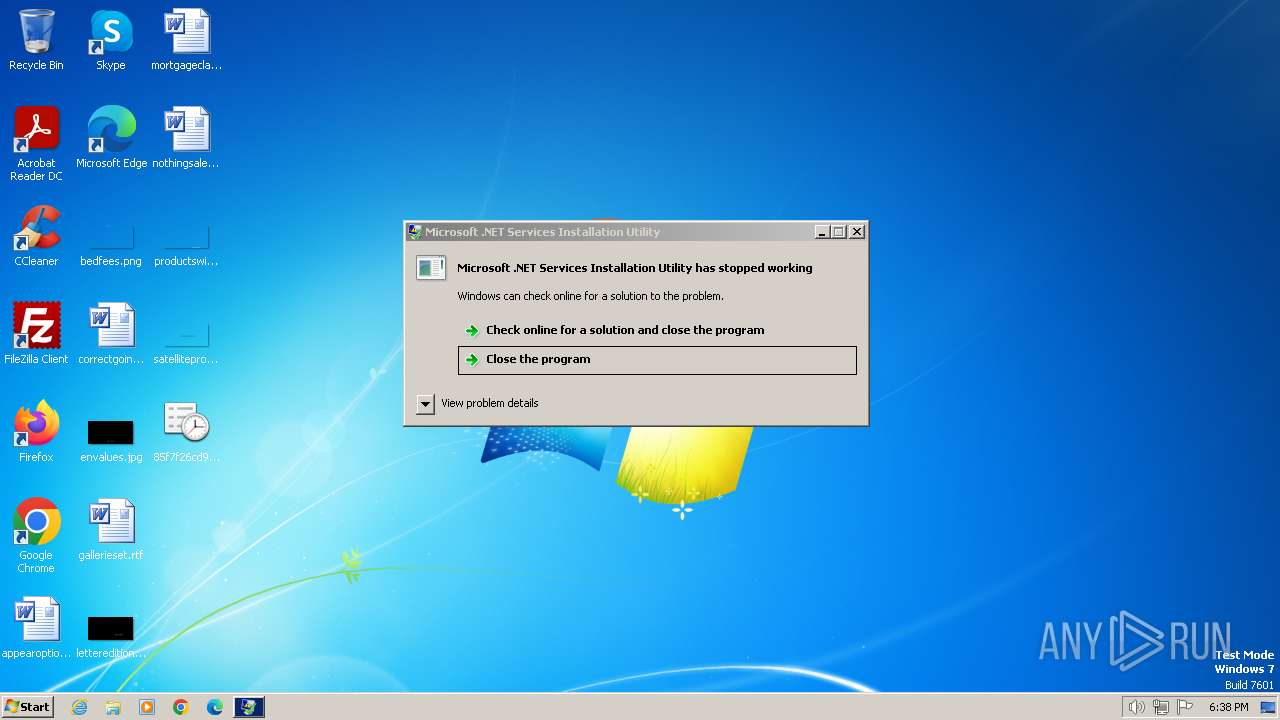Select the appearoptio... Word document
The height and width of the screenshot is (720, 1280).
point(36,629)
